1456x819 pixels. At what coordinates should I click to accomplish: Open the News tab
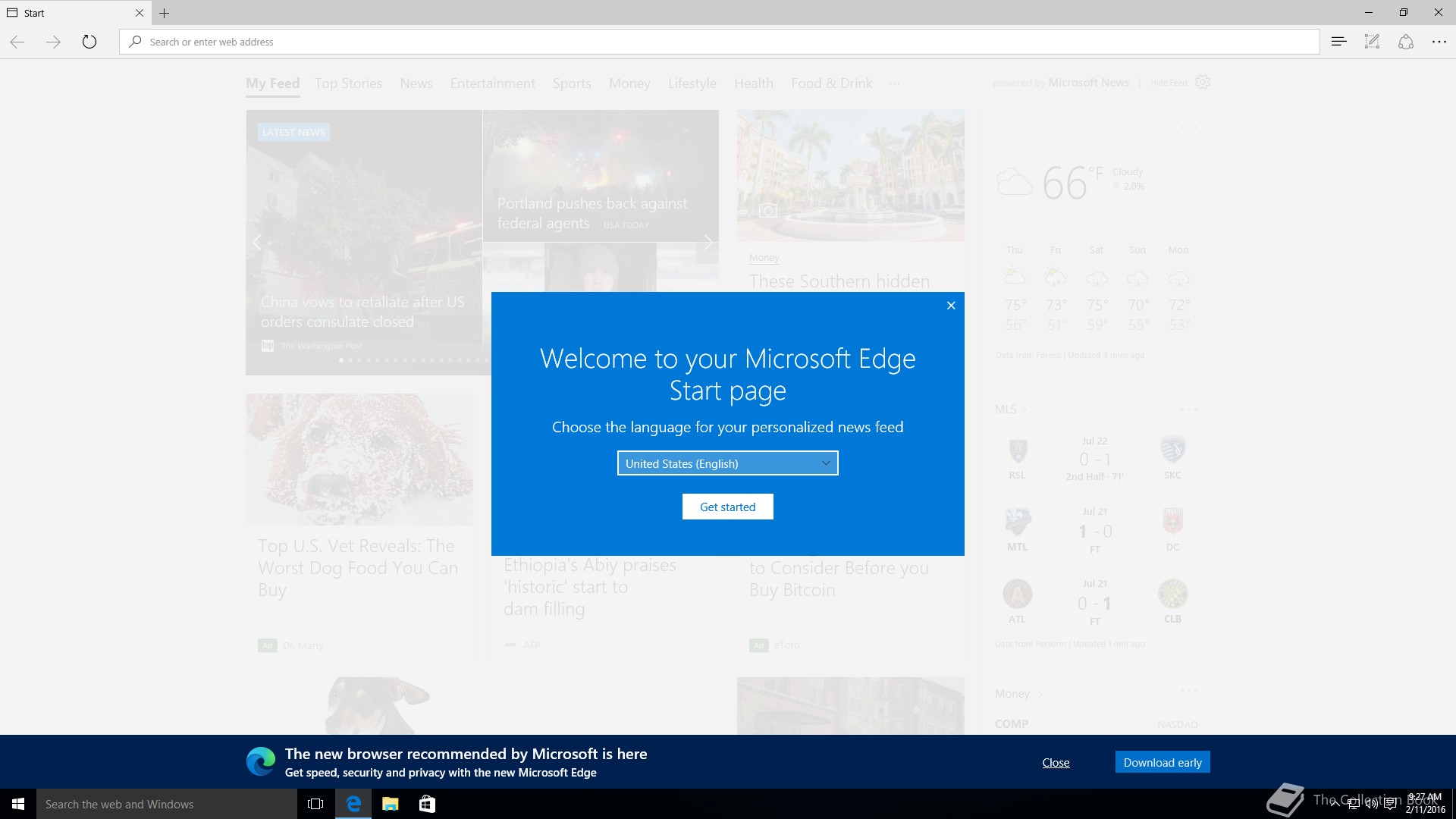coord(416,83)
